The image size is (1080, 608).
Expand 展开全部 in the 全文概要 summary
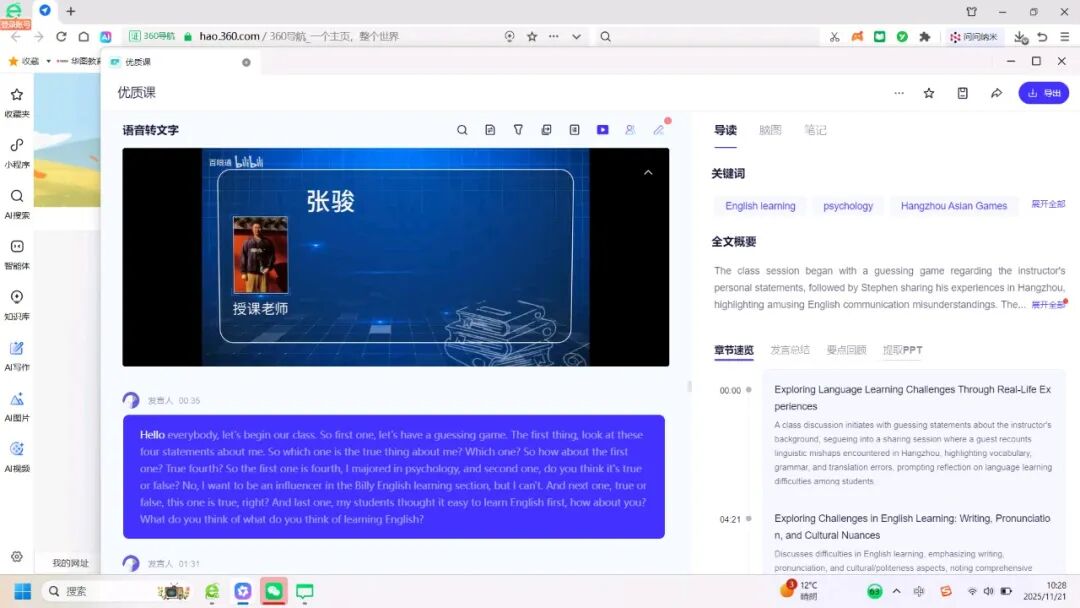[x=1049, y=305]
